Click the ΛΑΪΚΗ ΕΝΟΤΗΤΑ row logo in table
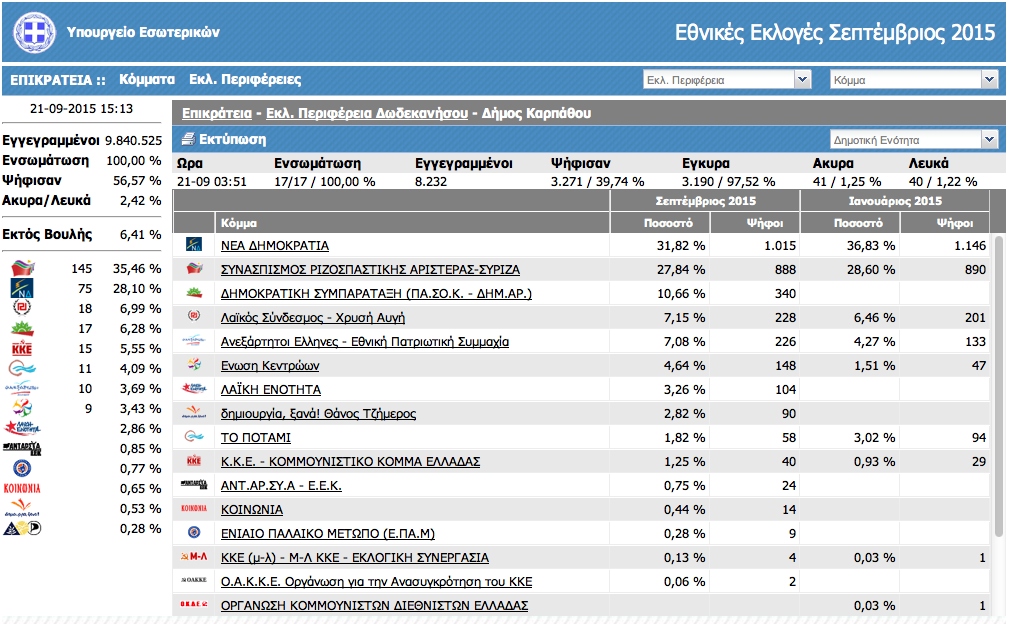Screen dimensions: 1014x624 coord(194,389)
